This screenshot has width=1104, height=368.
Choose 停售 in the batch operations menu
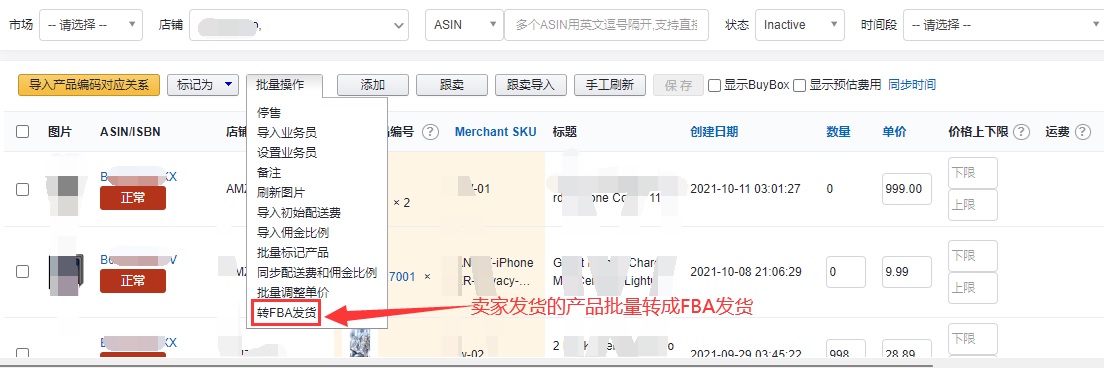(268, 112)
